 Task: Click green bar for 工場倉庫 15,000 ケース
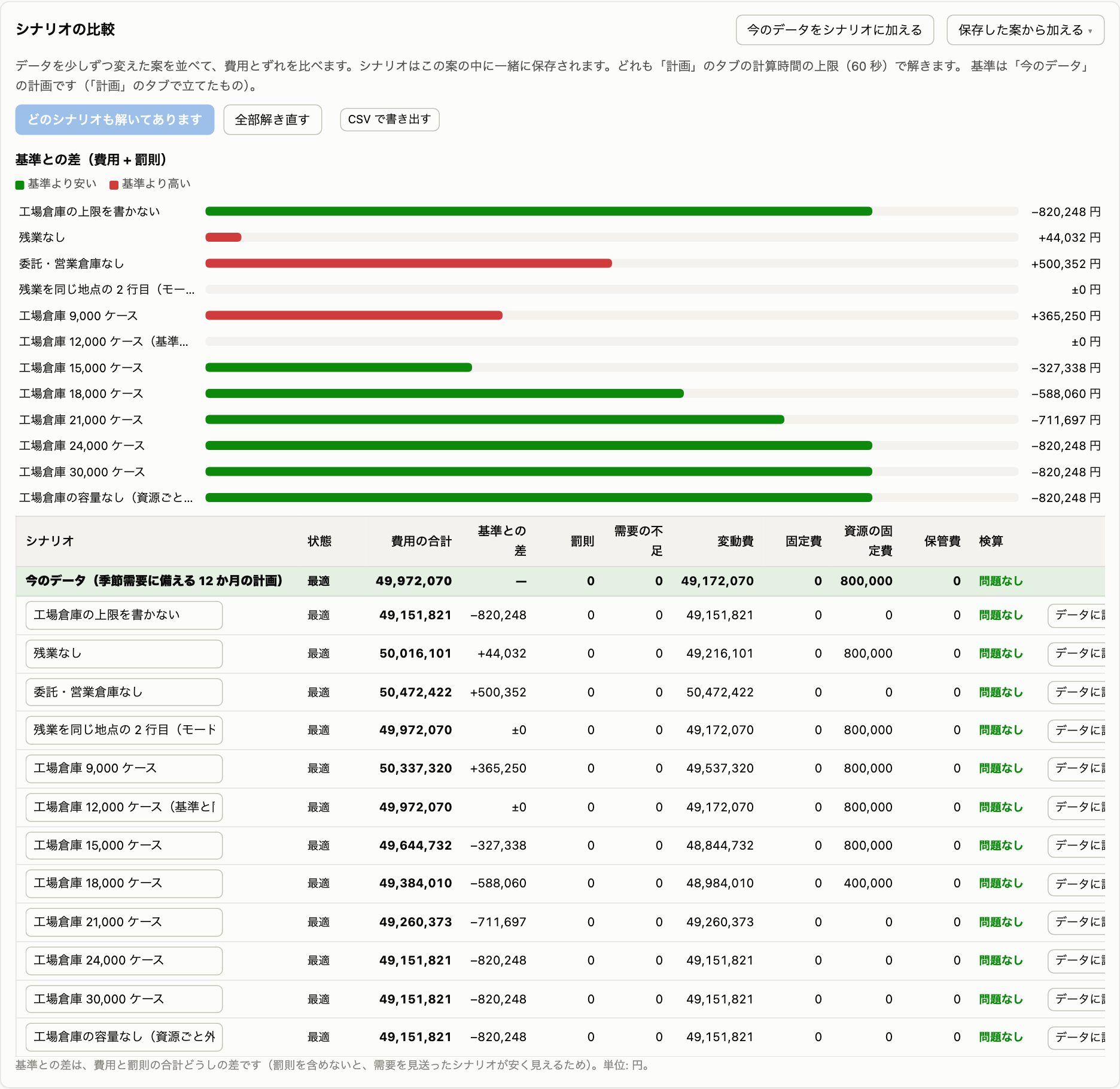339,367
